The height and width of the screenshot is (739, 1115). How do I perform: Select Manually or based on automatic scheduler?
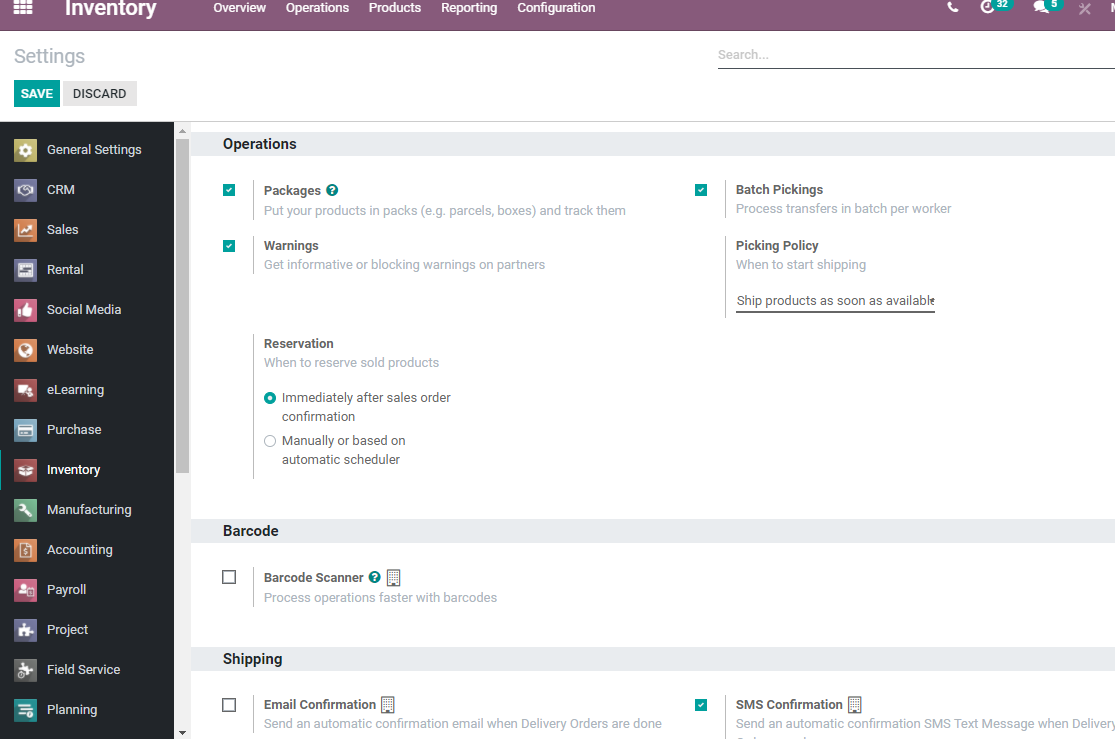click(270, 440)
